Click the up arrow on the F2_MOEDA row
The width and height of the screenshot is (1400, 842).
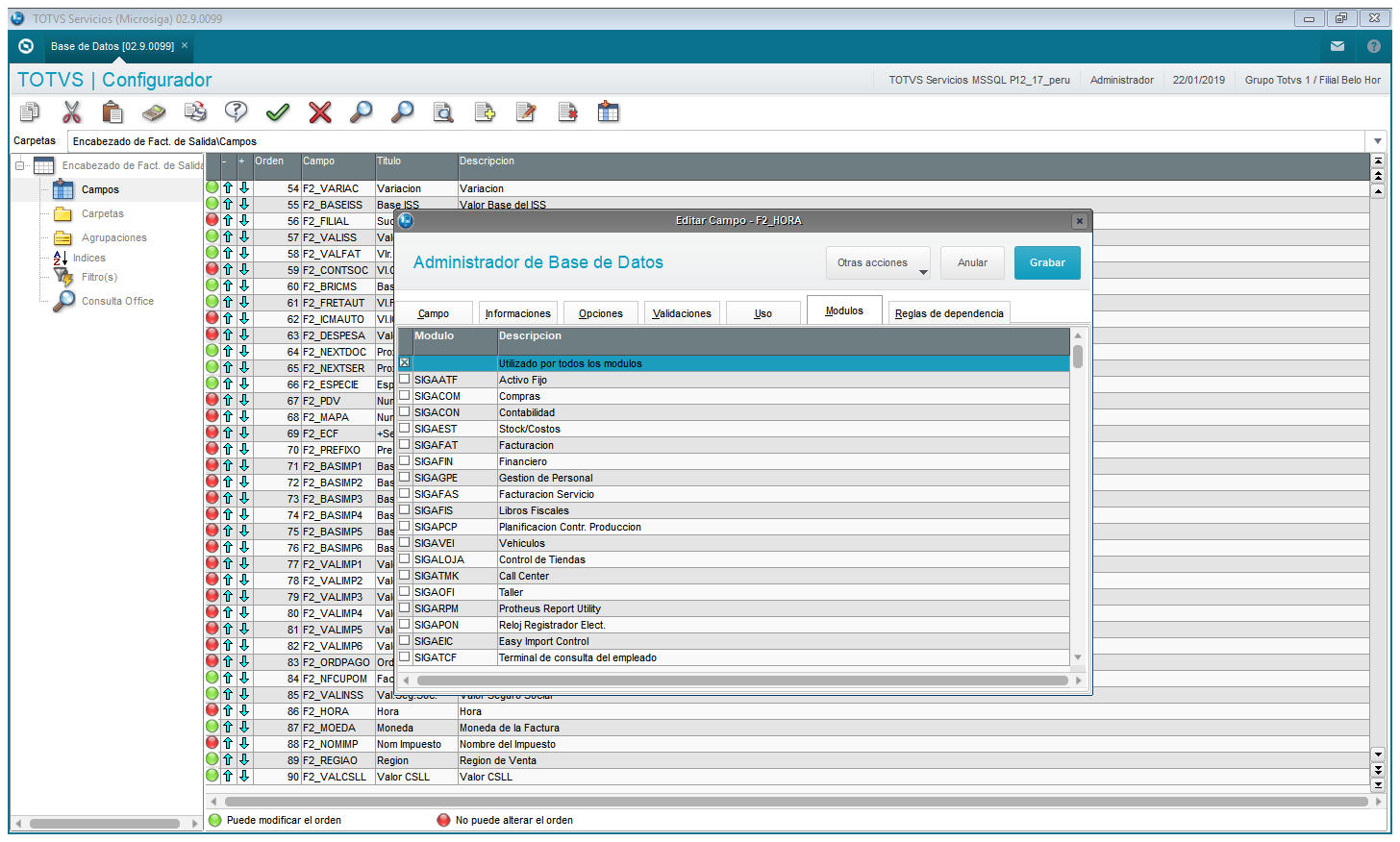228,728
